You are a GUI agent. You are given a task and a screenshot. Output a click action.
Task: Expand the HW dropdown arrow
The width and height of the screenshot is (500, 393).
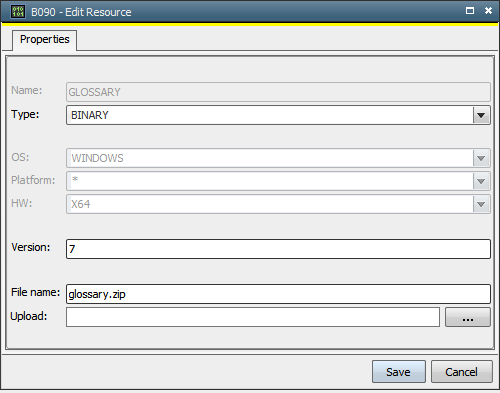tap(481, 204)
